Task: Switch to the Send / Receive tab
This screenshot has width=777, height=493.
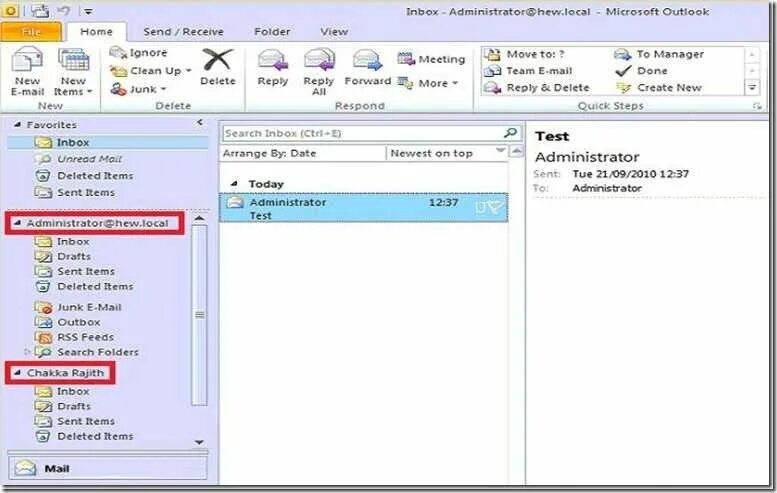Action: click(x=183, y=32)
